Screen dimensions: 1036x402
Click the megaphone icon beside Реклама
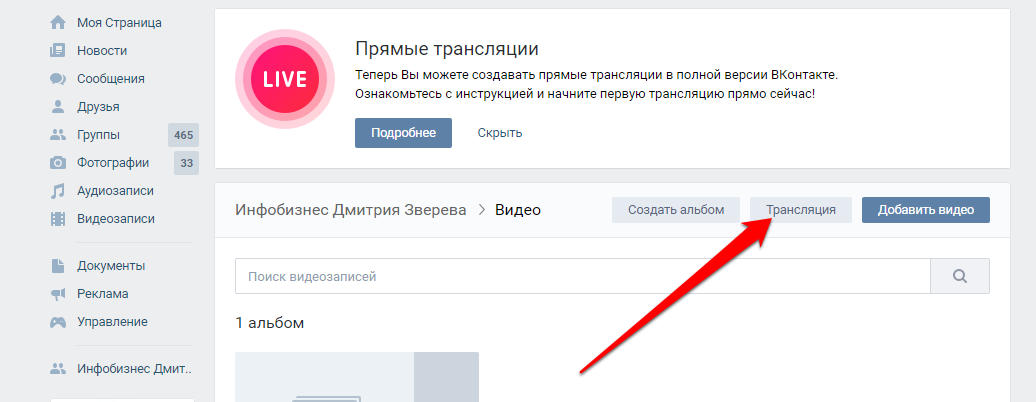click(x=58, y=294)
